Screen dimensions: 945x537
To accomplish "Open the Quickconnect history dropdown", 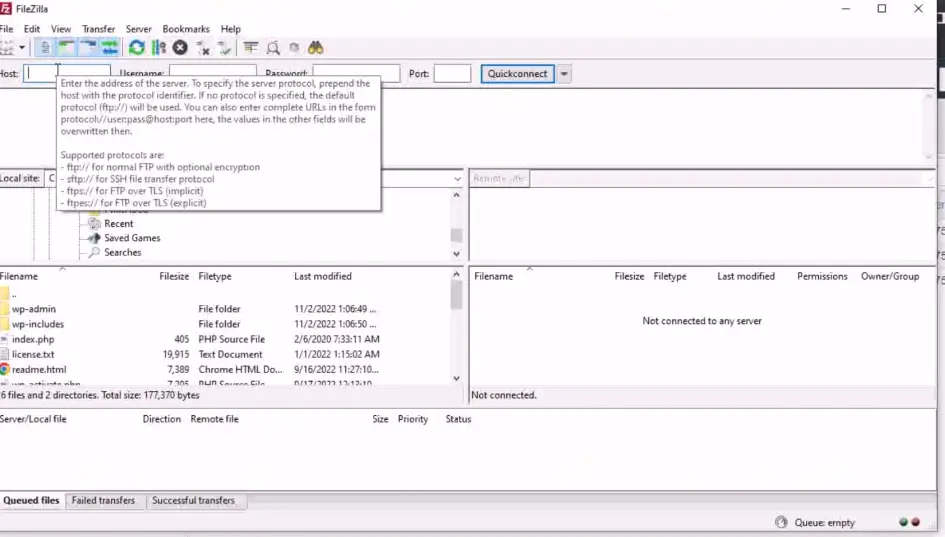I will (x=564, y=74).
